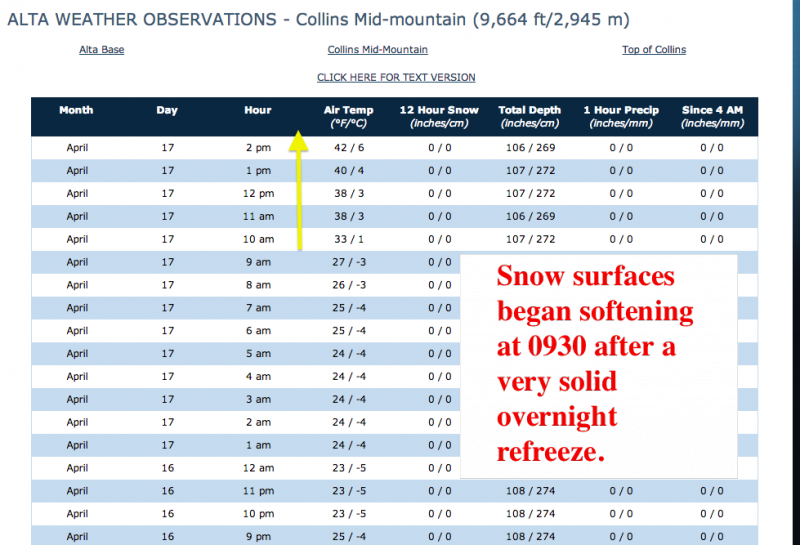Click the 6 am hour cell
The image size is (800, 545).
(x=258, y=331)
